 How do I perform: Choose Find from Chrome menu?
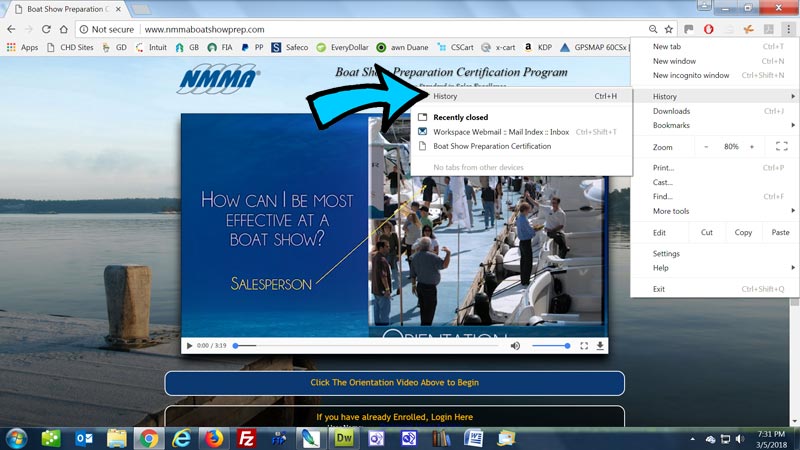714,196
